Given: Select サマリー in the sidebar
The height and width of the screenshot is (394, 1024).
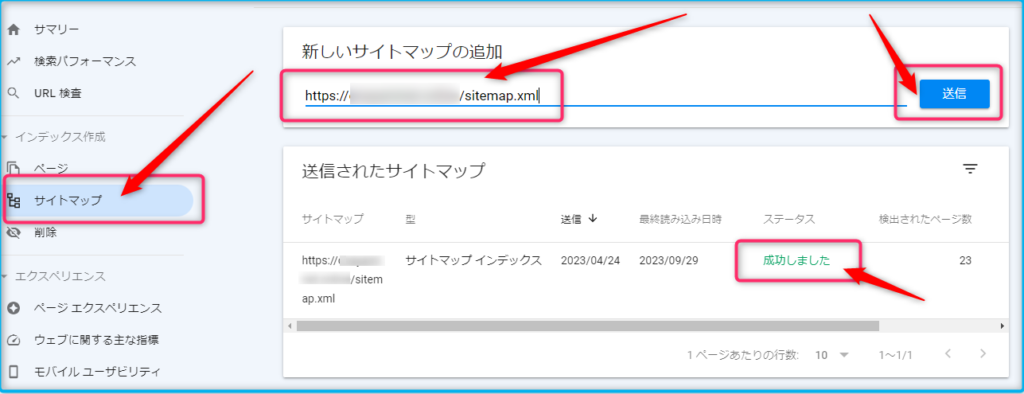Looking at the screenshot, I should 56,29.
